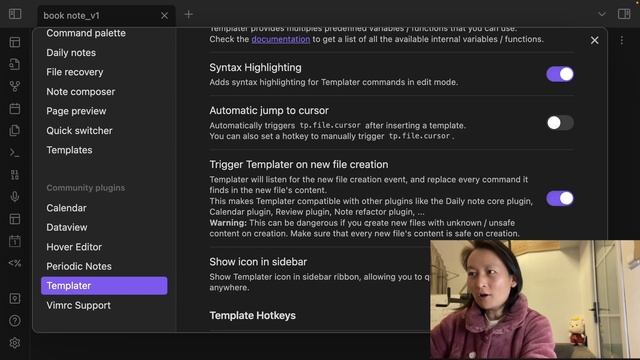Open command palette terminal icon

(x=15, y=153)
